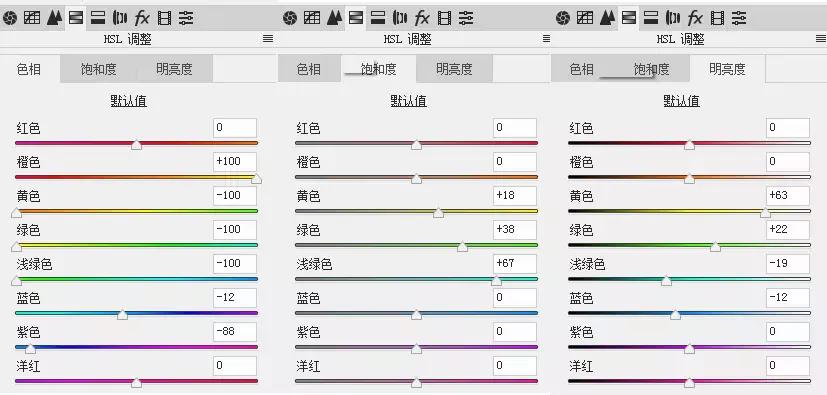Open fx Effects icon in Hue panel

pos(142,18)
